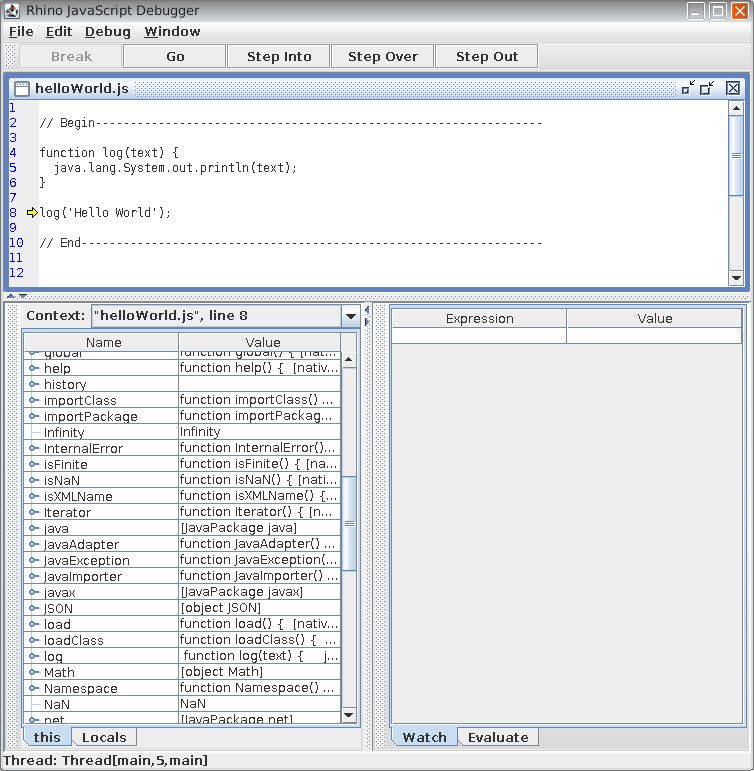The height and width of the screenshot is (771, 754).
Task: Expand the isFinite tree node
Action: [x=33, y=464]
